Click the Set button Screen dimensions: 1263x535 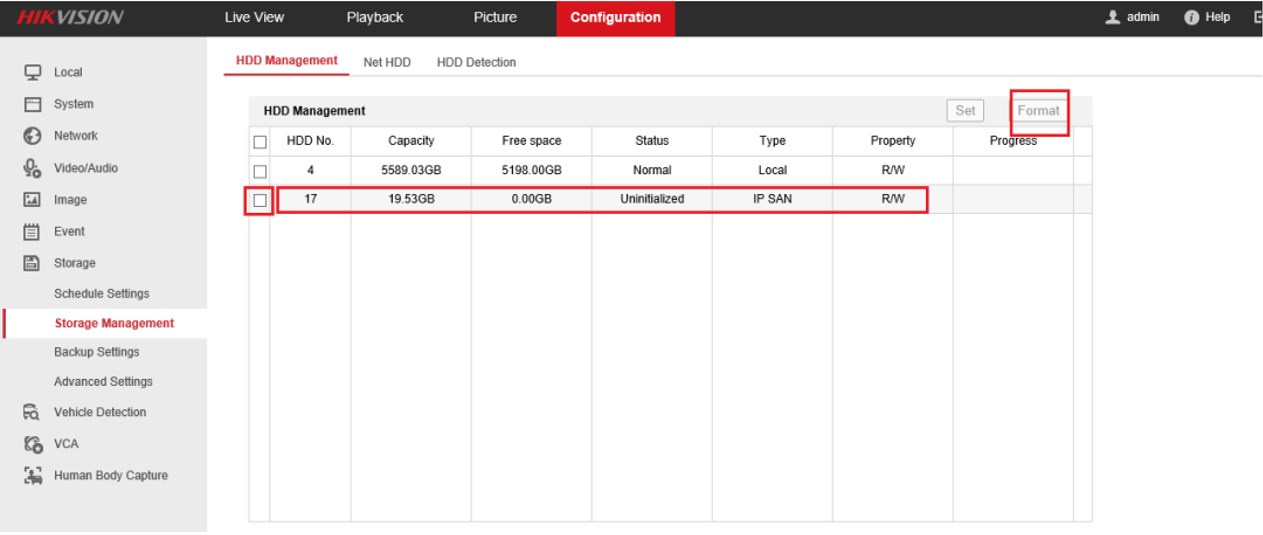[965, 111]
